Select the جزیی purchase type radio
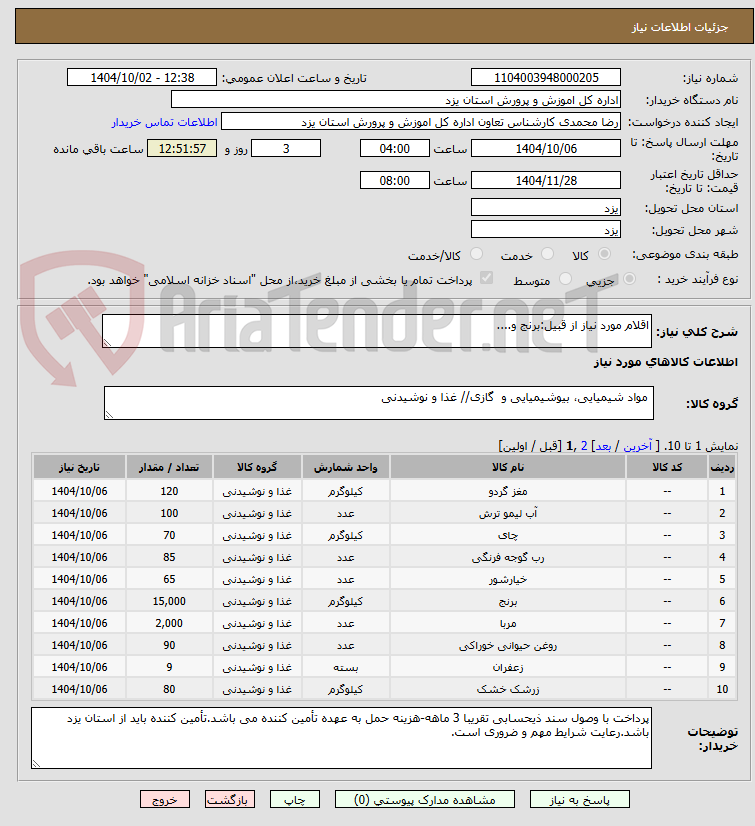This screenshot has height=826, width=755. click(629, 279)
